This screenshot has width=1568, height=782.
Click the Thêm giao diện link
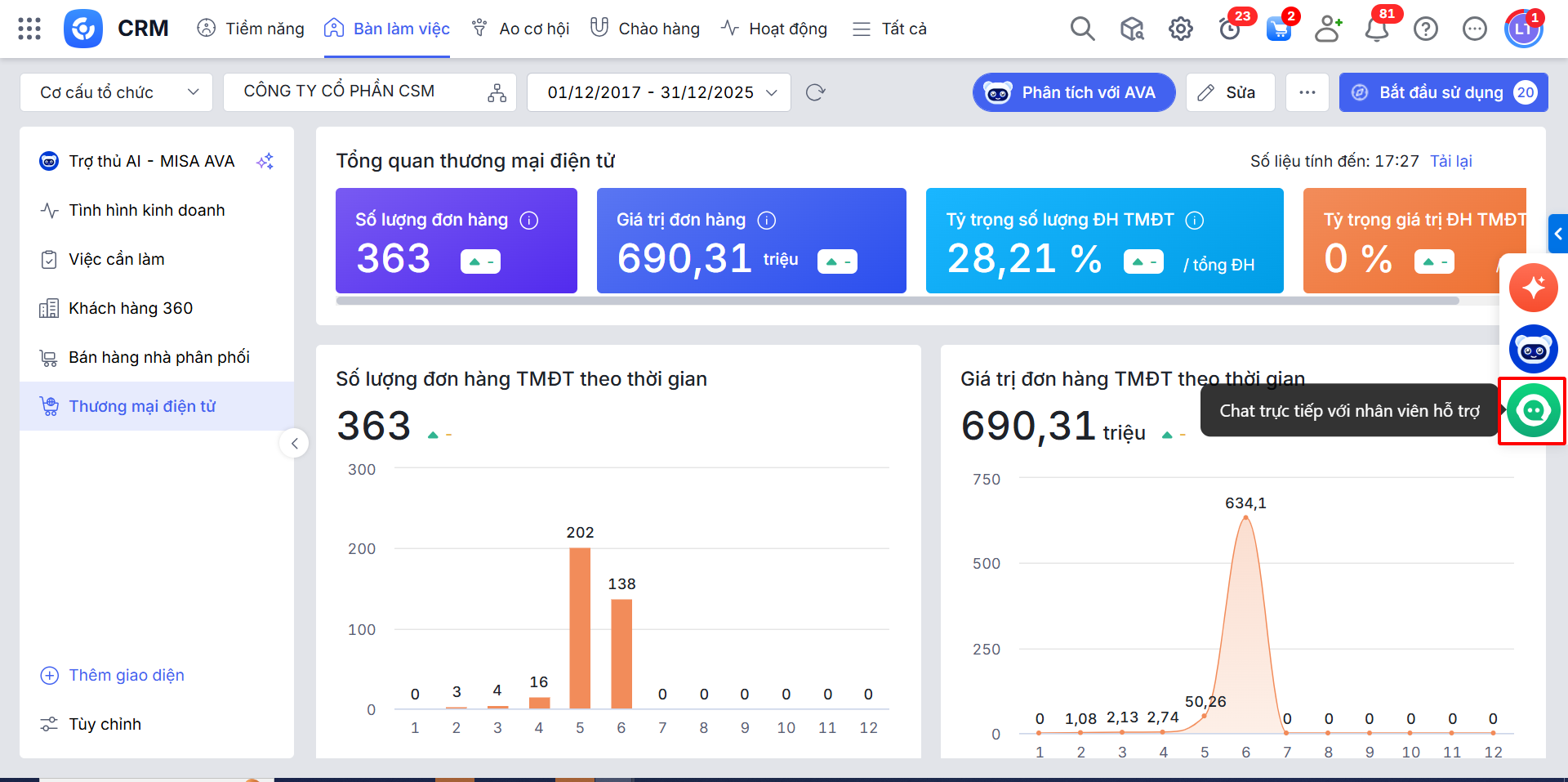click(x=126, y=675)
